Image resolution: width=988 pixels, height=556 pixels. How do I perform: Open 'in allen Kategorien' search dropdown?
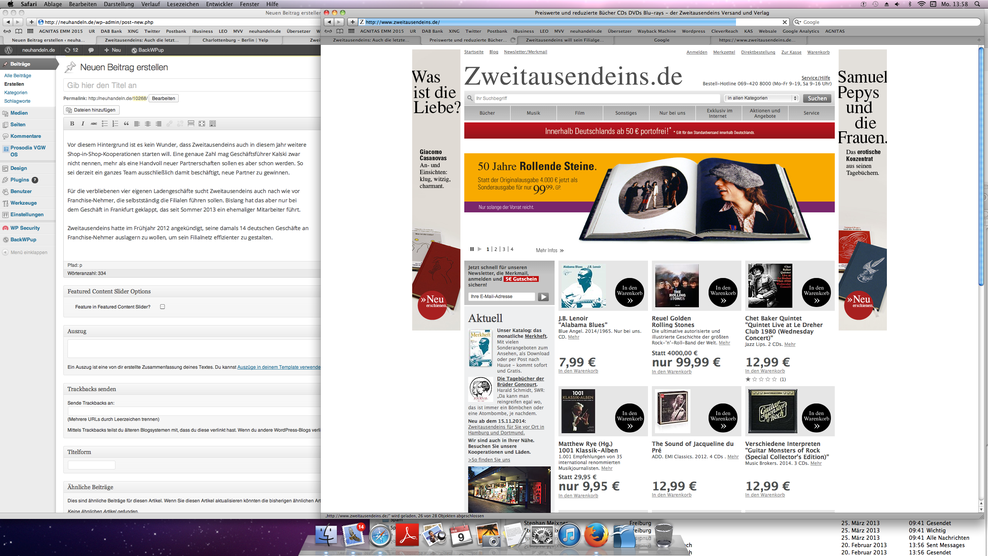(x=762, y=98)
